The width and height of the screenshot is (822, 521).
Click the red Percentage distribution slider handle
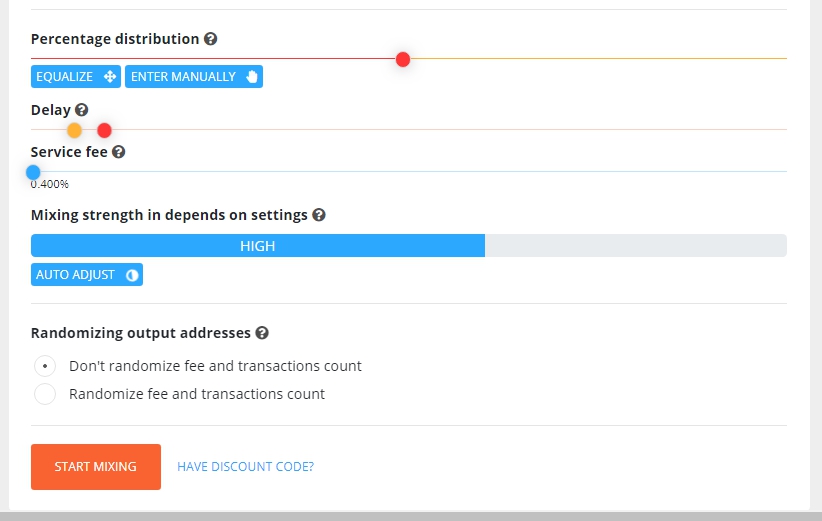[x=403, y=60]
